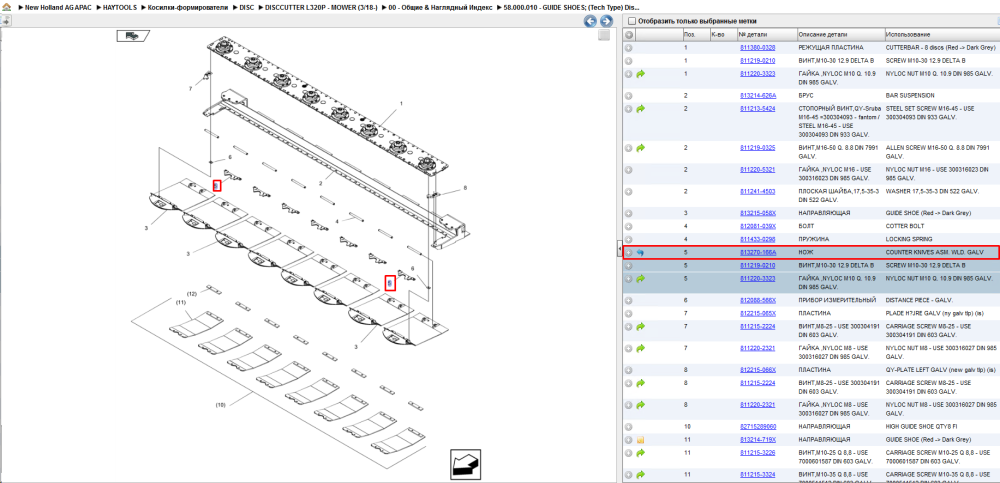This screenshot has height=483, width=1000.
Task: Open part number link 813214-626A
Action: point(758,96)
